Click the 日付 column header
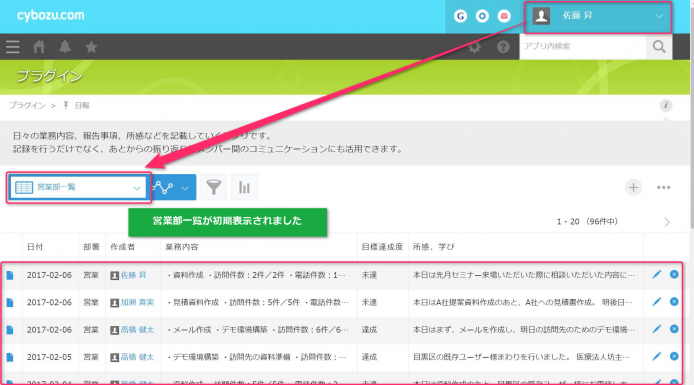Viewport: 694px width, 385px height. [35, 247]
